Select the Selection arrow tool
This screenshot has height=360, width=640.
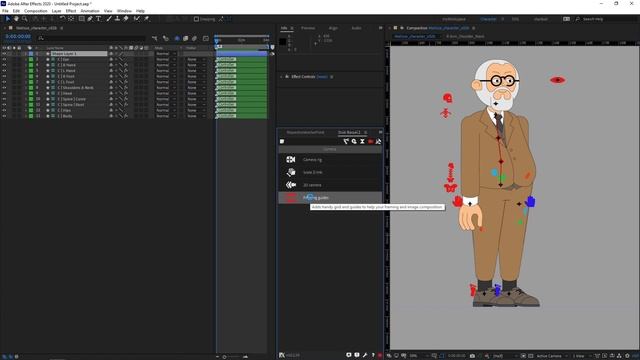[8, 19]
